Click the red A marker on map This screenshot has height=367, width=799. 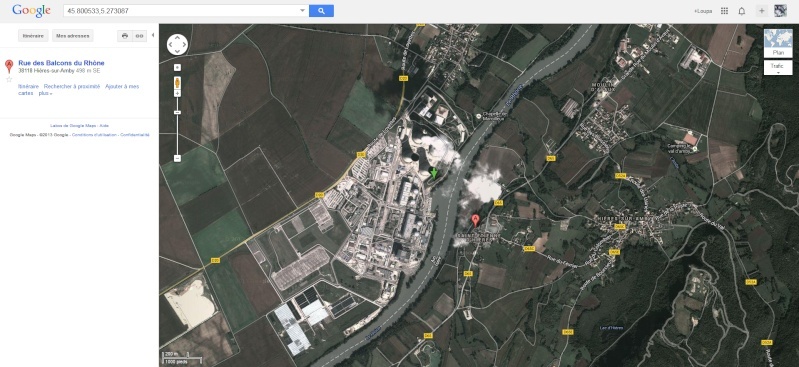pyautogui.click(x=475, y=220)
